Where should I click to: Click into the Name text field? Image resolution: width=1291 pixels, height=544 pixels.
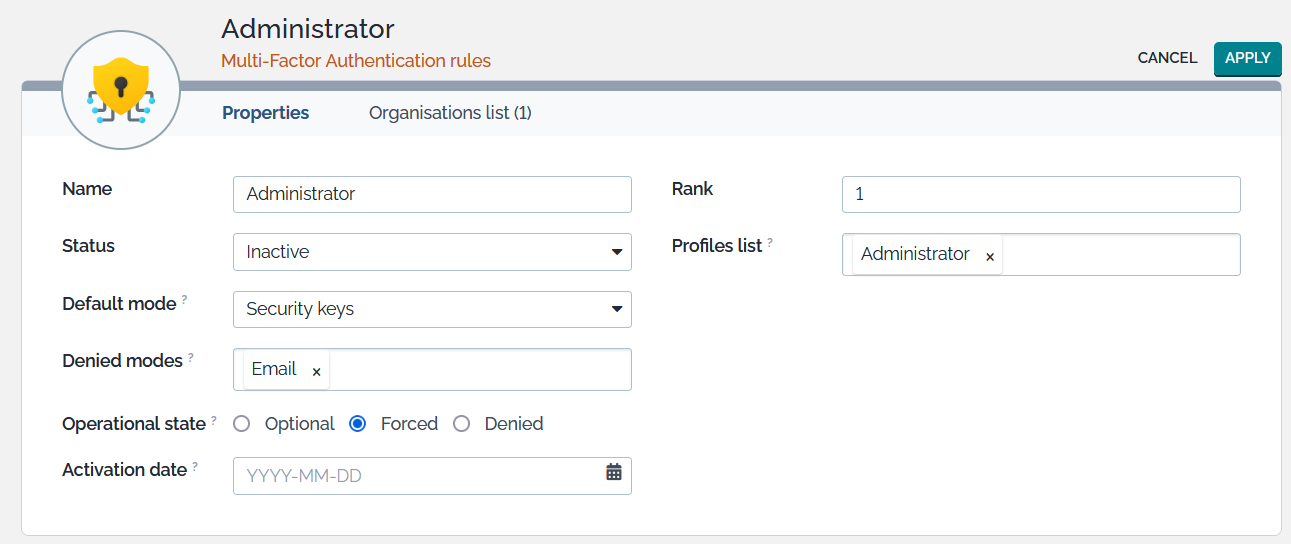(x=432, y=194)
